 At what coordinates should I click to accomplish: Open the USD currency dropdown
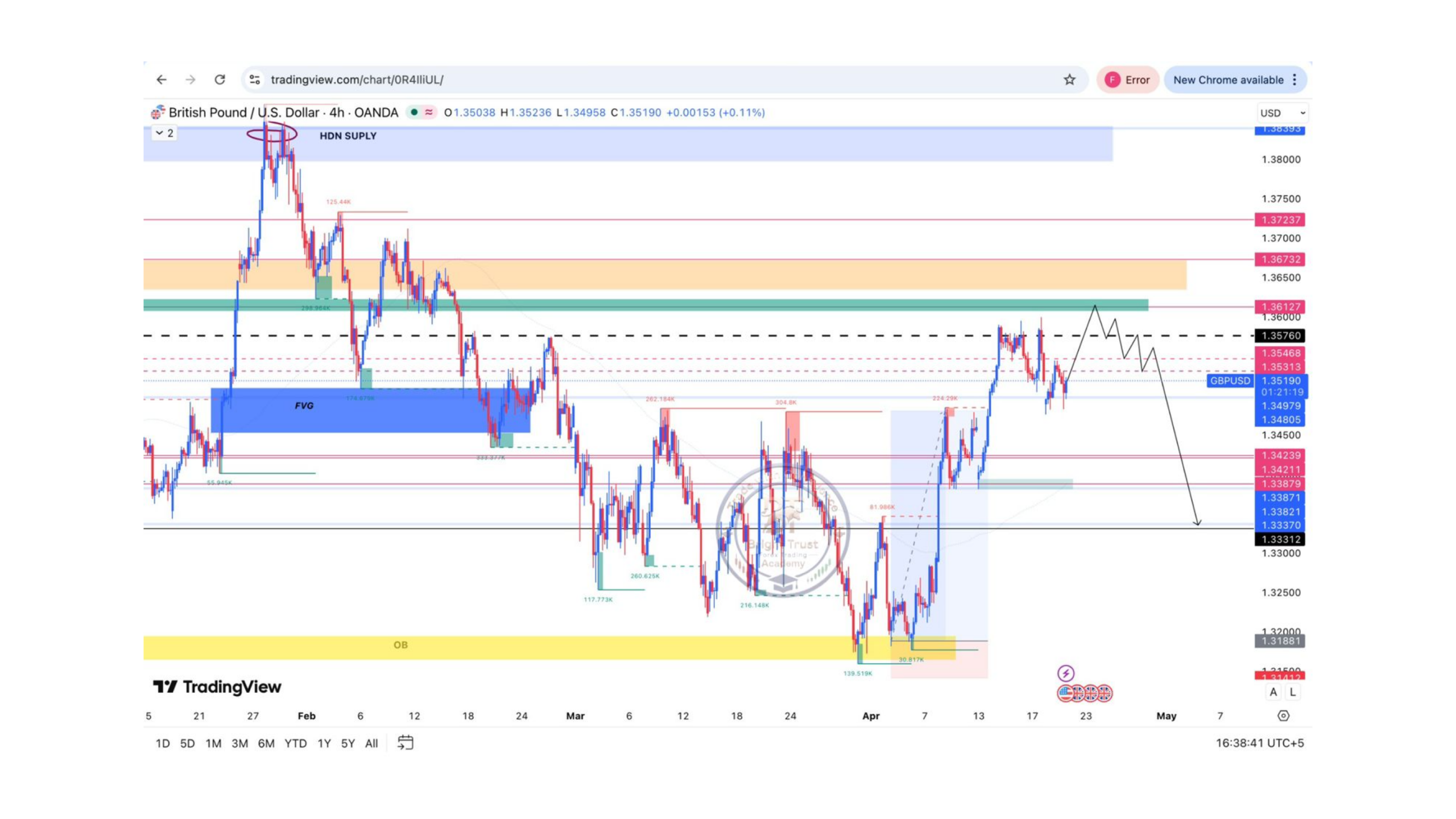click(1282, 113)
